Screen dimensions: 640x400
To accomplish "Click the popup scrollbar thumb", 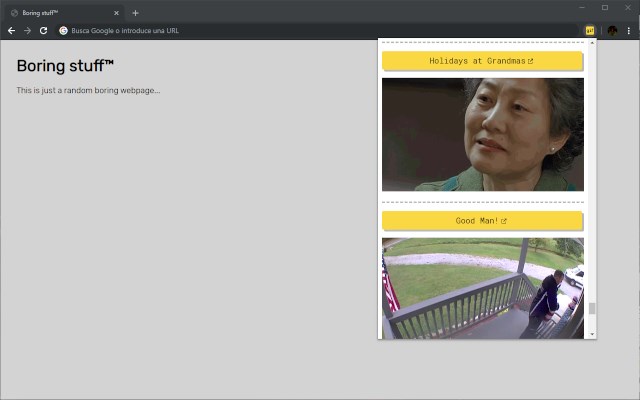I will point(592,308).
